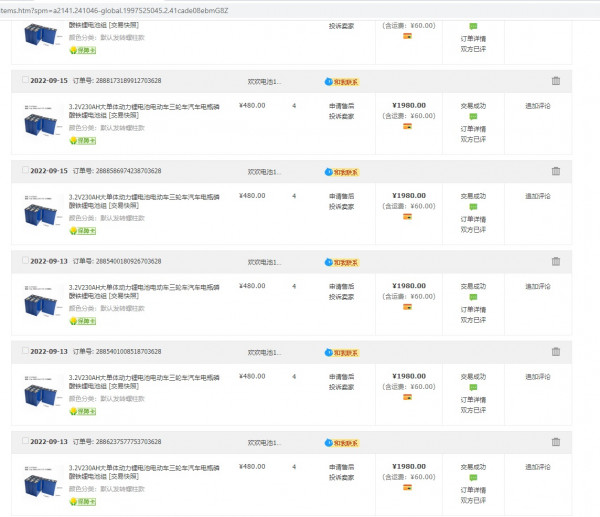View 双方已评 reviews for order 2886237577753703628

point(473,500)
